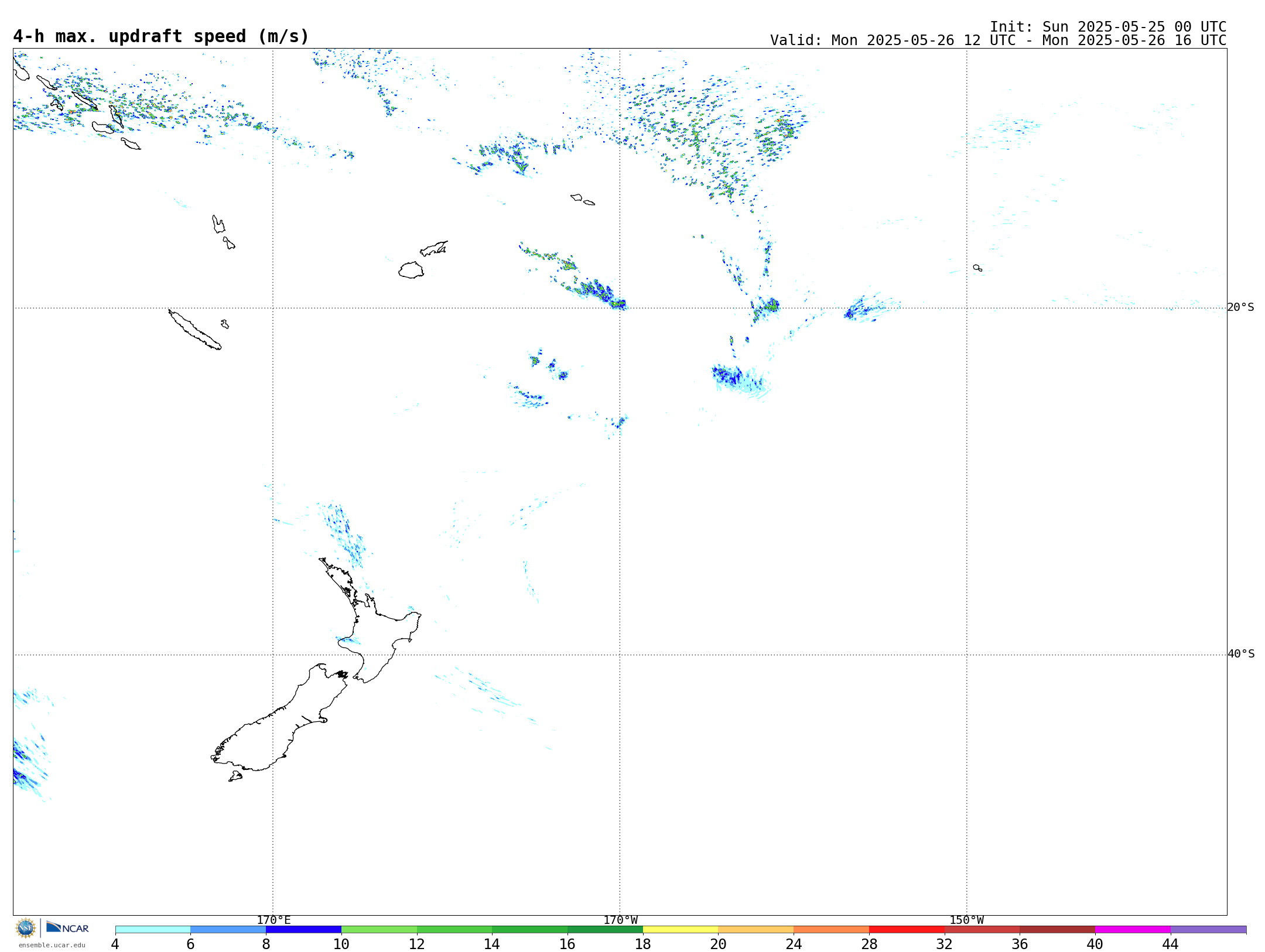Image resolution: width=1265 pixels, height=952 pixels.
Task: Pick the purple above-44 colorbar swatch
Action: pos(1208,929)
